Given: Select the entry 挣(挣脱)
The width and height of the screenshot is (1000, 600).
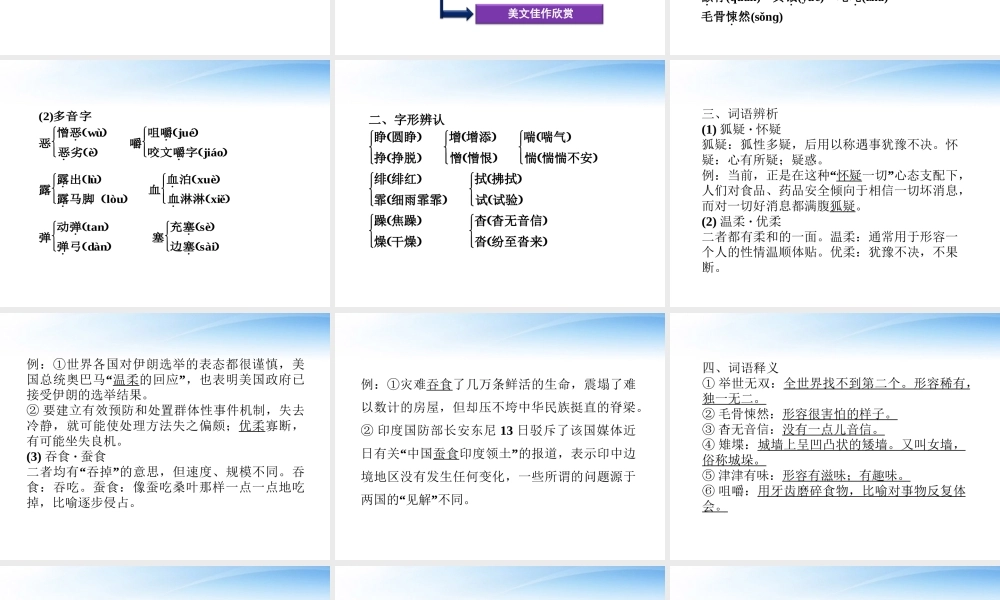Looking at the screenshot, I should tap(398, 157).
